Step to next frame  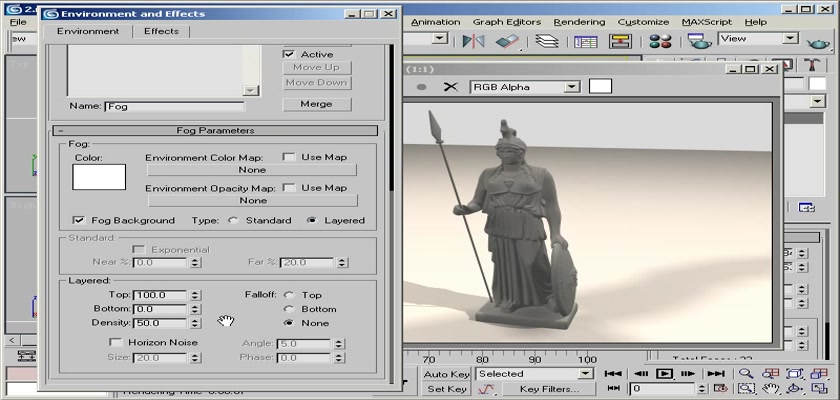pyautogui.click(x=687, y=374)
